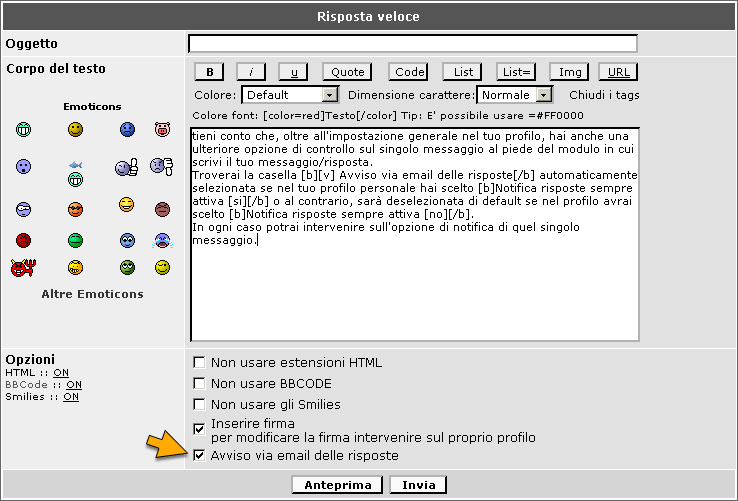Click the Anteprima preview button
The height and width of the screenshot is (501, 738).
337,485
